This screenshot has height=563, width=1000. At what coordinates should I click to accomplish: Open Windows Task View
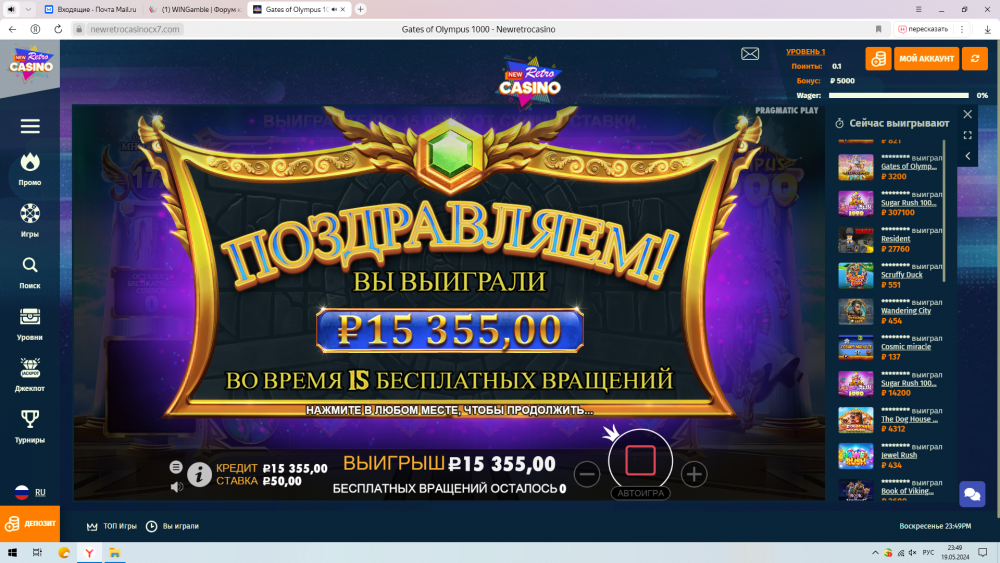point(37,553)
